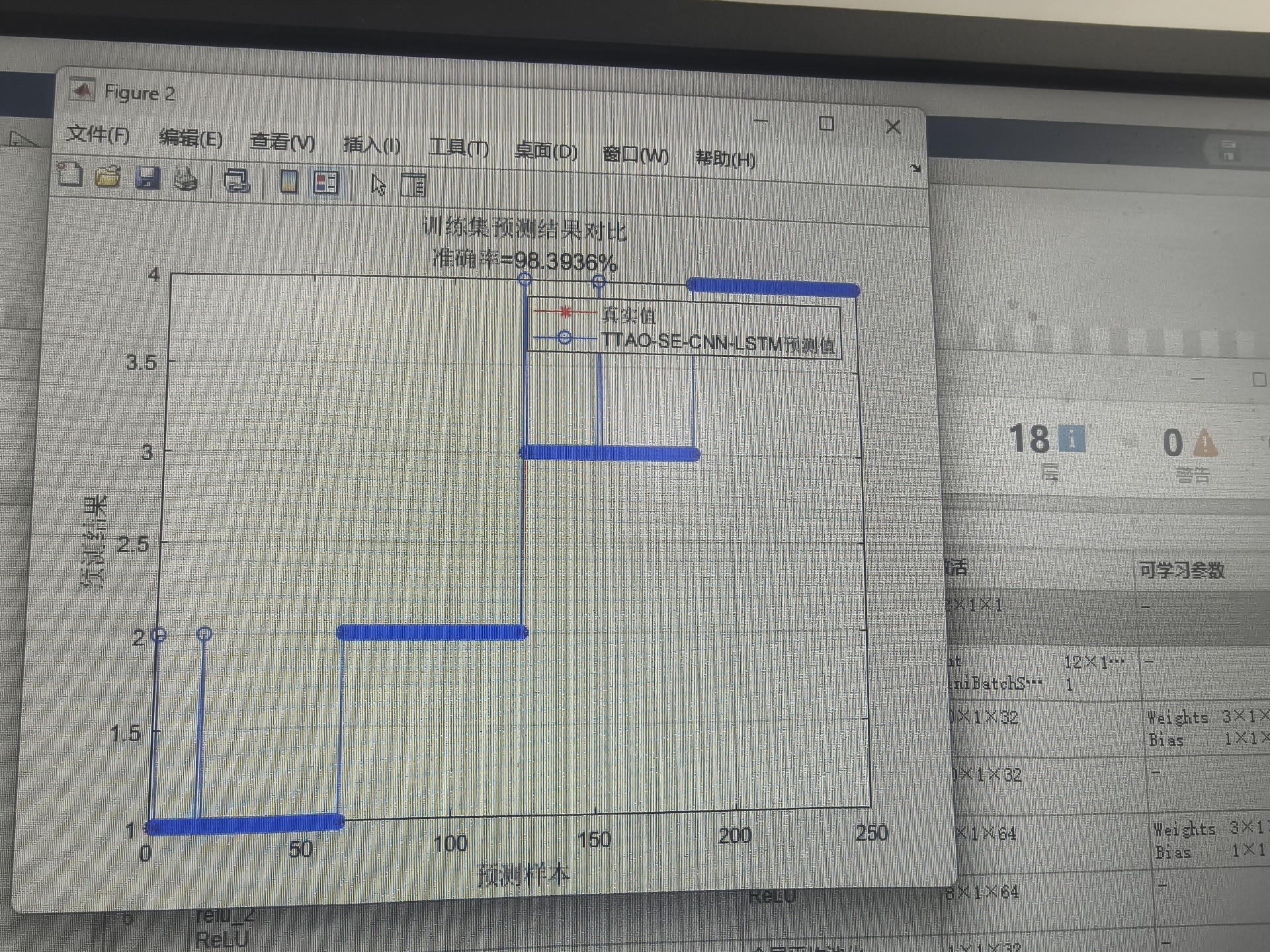1270x952 pixels.
Task: Click the MATLAB logo in Figure 2 title bar
Action: tap(83, 91)
